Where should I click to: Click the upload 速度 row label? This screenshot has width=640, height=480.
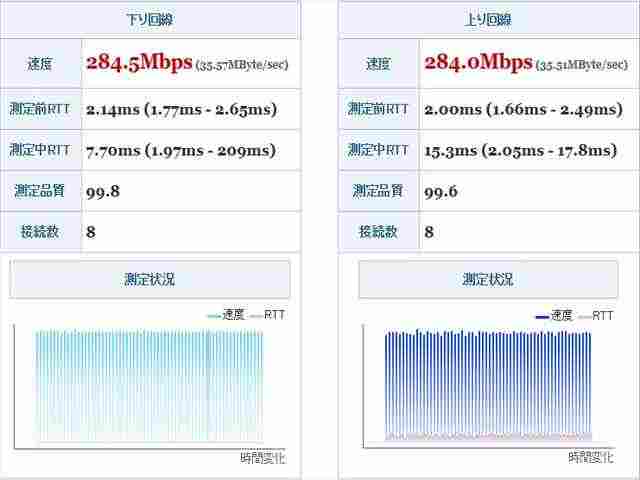coord(378,64)
